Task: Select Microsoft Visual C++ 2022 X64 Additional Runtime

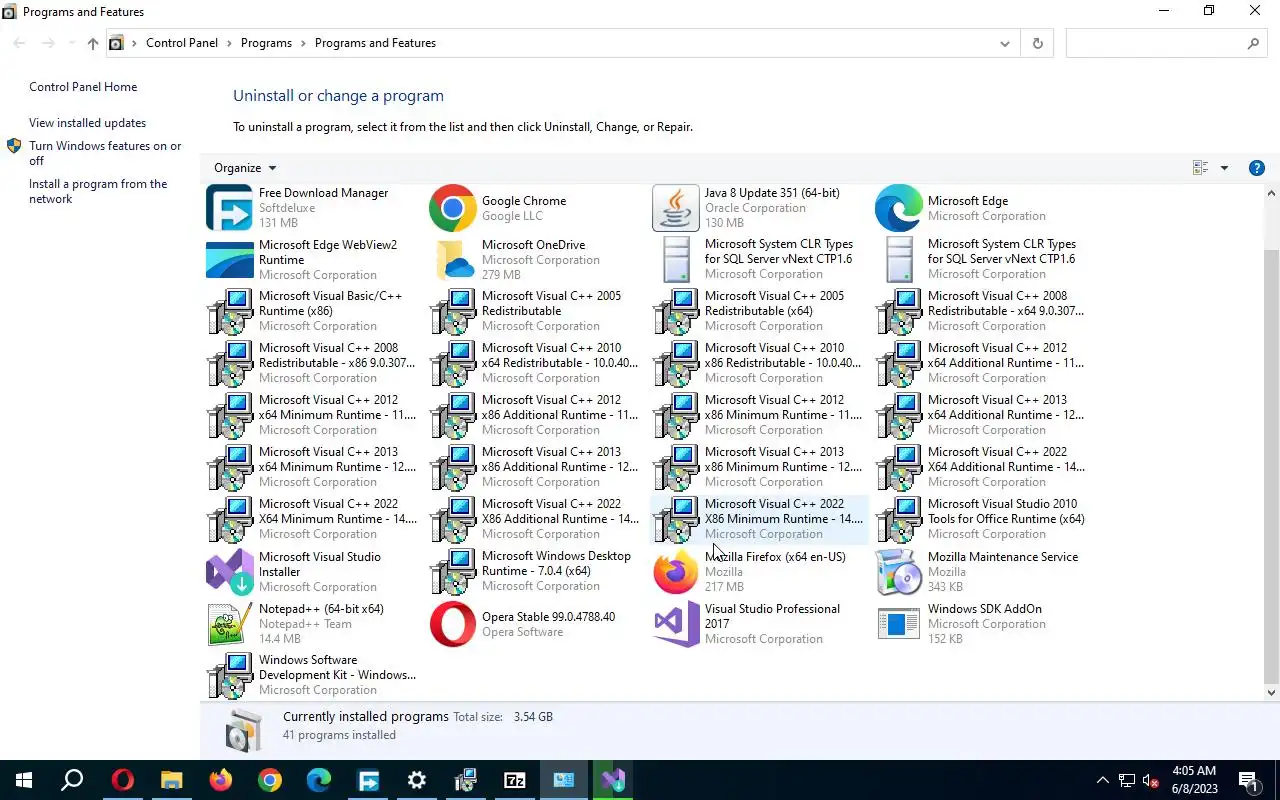Action: point(983,468)
